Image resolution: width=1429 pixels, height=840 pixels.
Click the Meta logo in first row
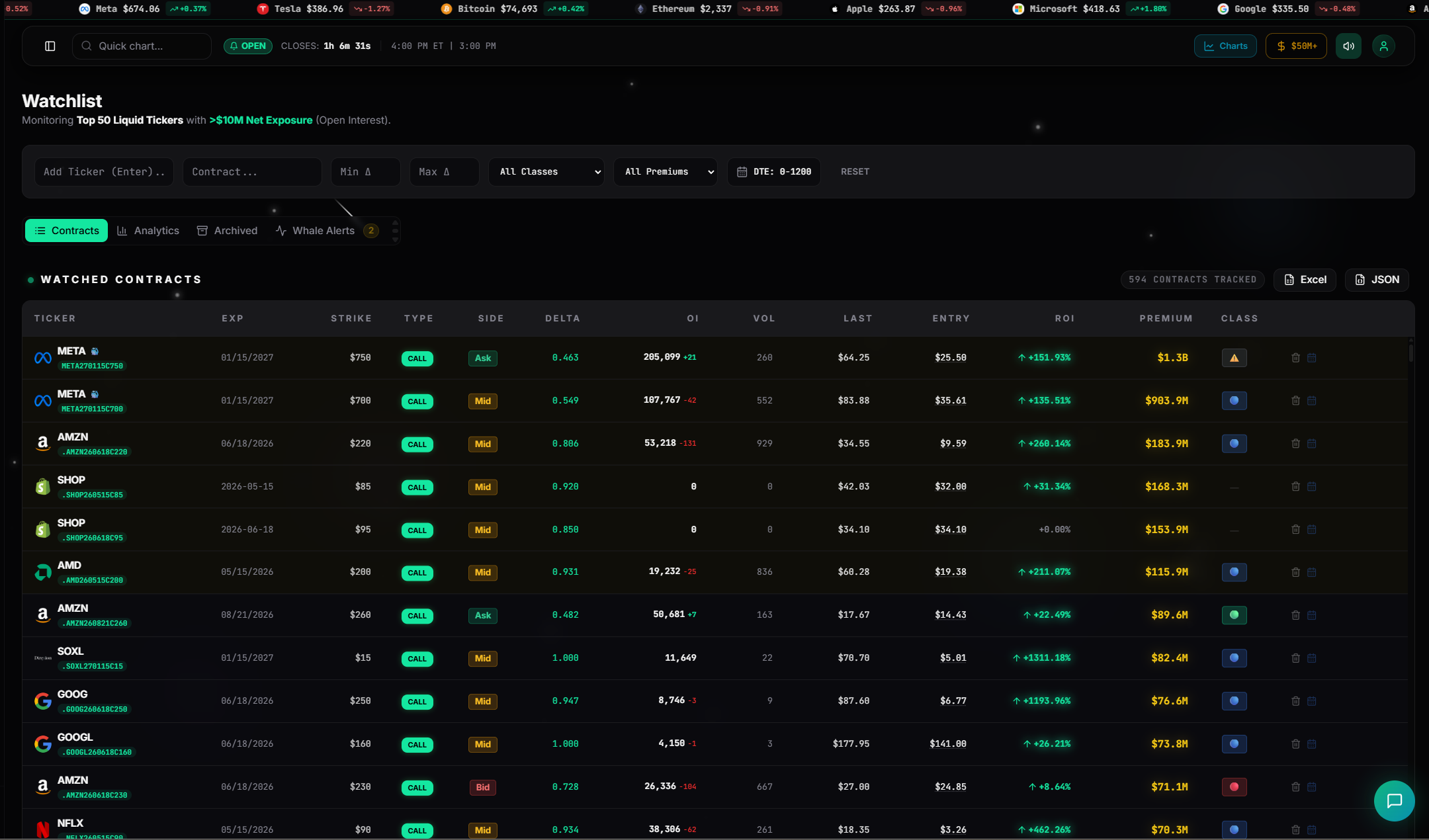point(43,358)
